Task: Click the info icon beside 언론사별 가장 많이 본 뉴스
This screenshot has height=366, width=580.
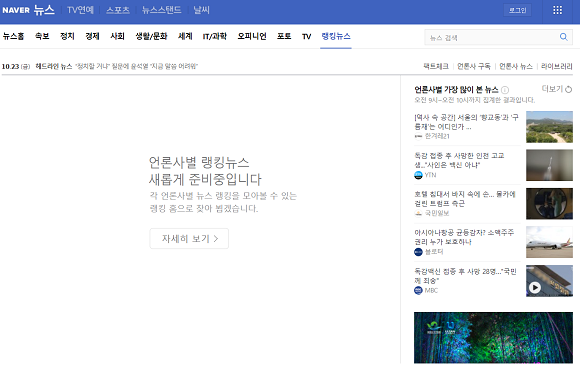Action: (x=505, y=90)
